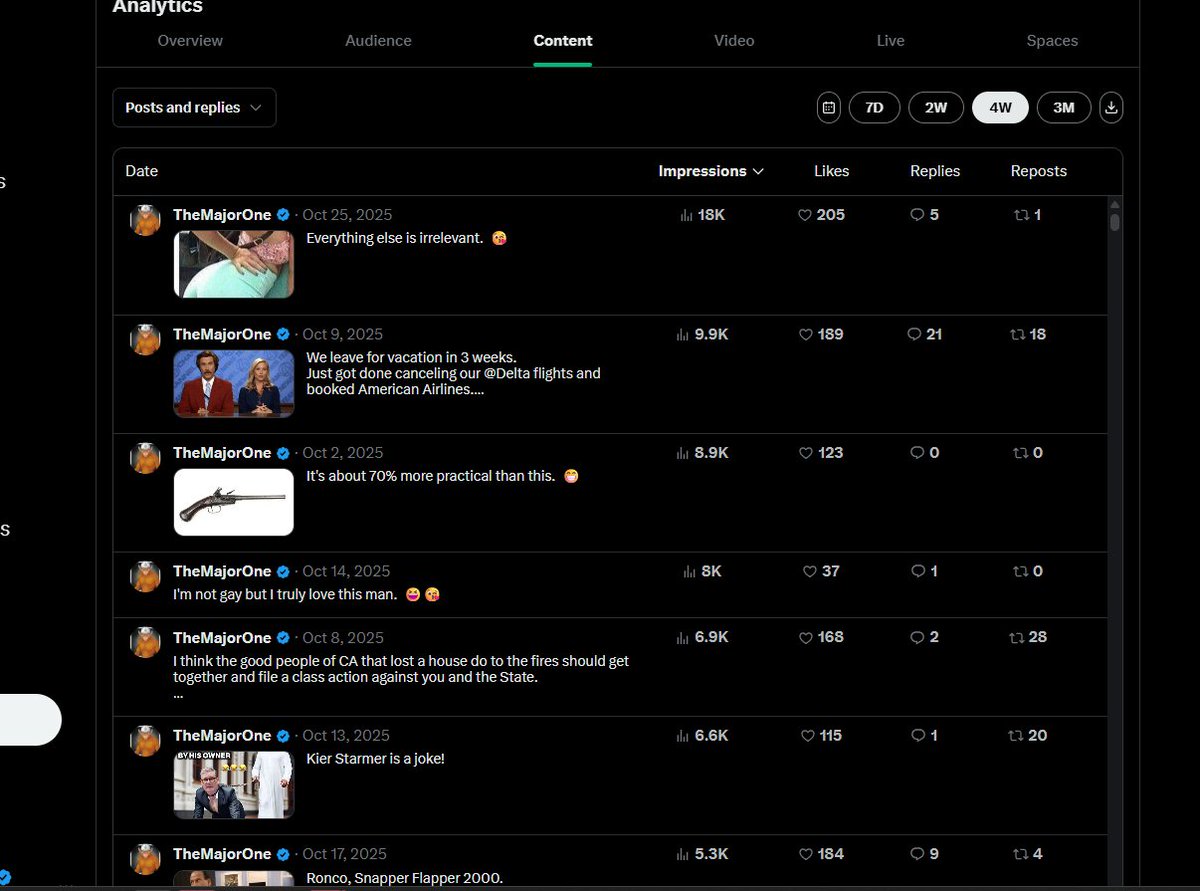Click post text "It's about 70% more practical than this."

tap(430, 476)
